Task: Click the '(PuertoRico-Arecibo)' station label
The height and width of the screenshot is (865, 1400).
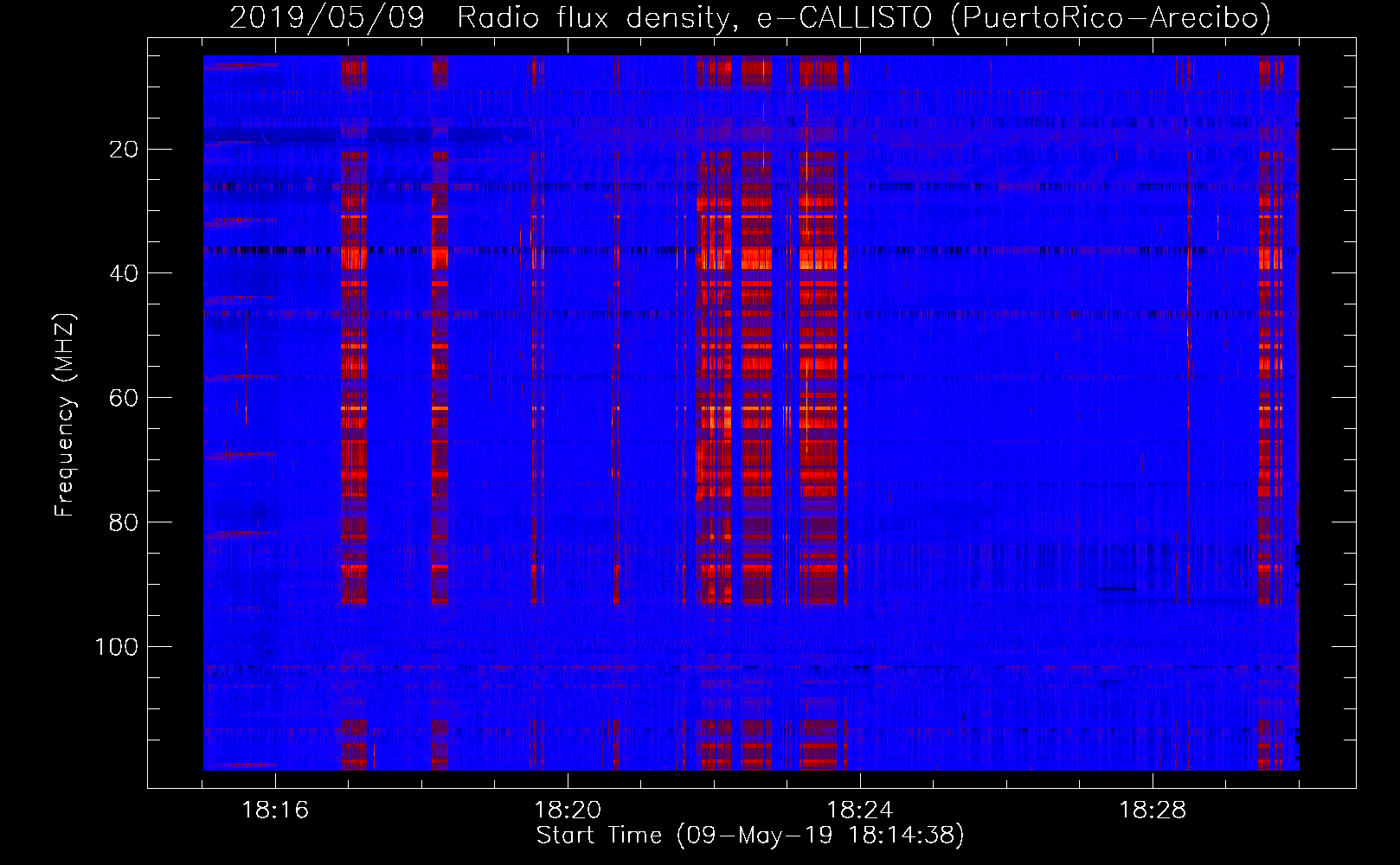Action: tap(1110, 17)
